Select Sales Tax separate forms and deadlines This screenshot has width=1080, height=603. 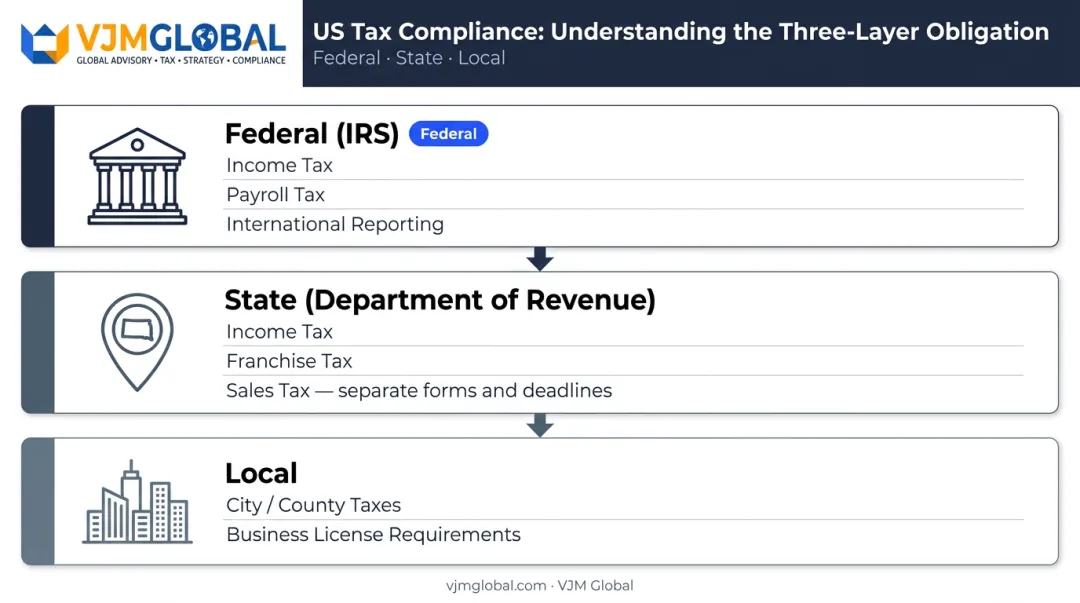(x=419, y=391)
